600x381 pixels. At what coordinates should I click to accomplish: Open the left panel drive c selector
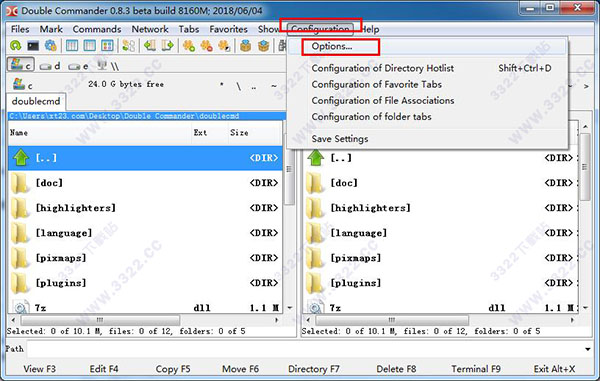coord(22,85)
